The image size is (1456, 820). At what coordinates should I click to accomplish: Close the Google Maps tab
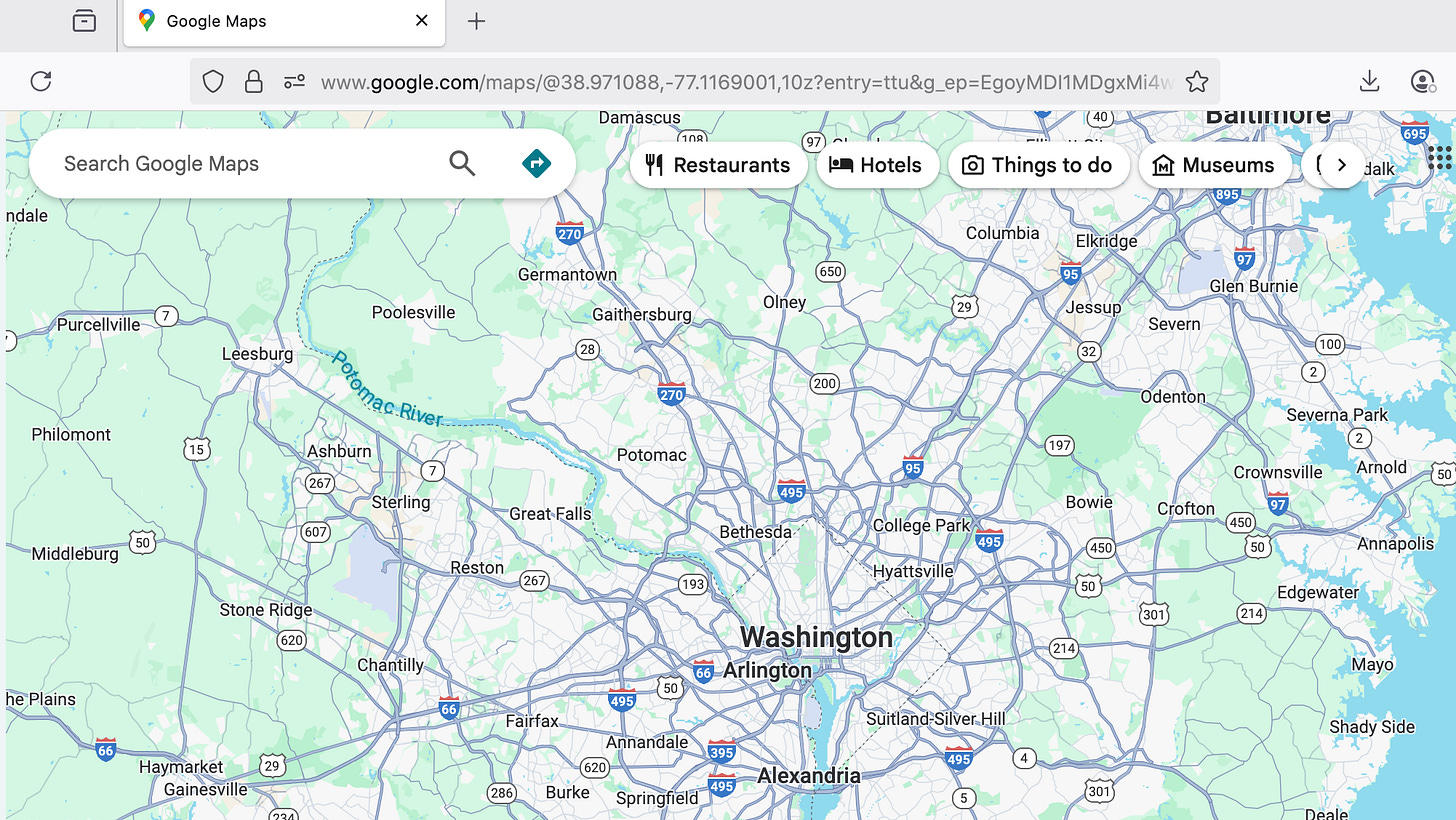(422, 21)
